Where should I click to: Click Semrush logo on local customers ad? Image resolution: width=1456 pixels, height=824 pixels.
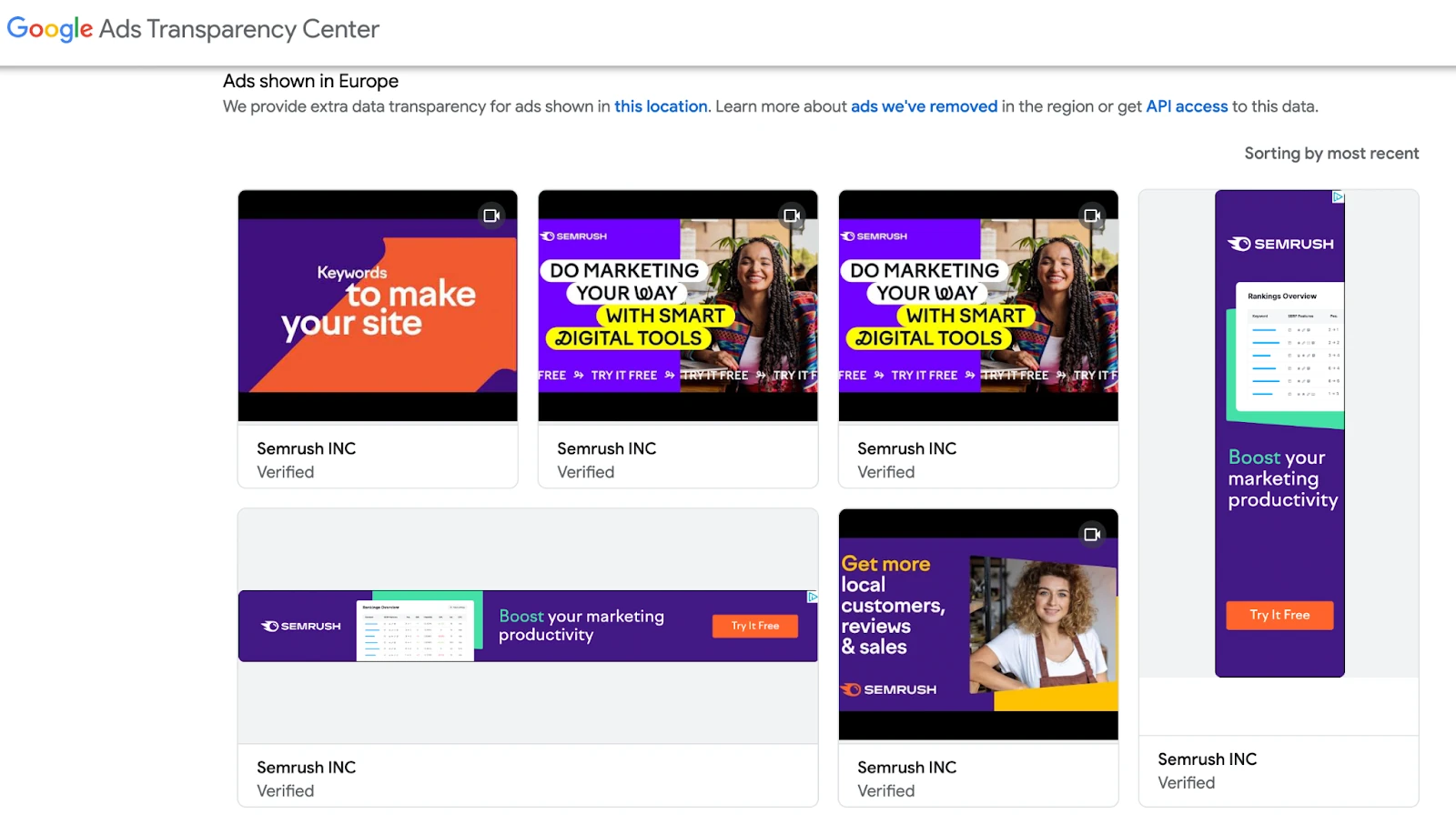(889, 689)
